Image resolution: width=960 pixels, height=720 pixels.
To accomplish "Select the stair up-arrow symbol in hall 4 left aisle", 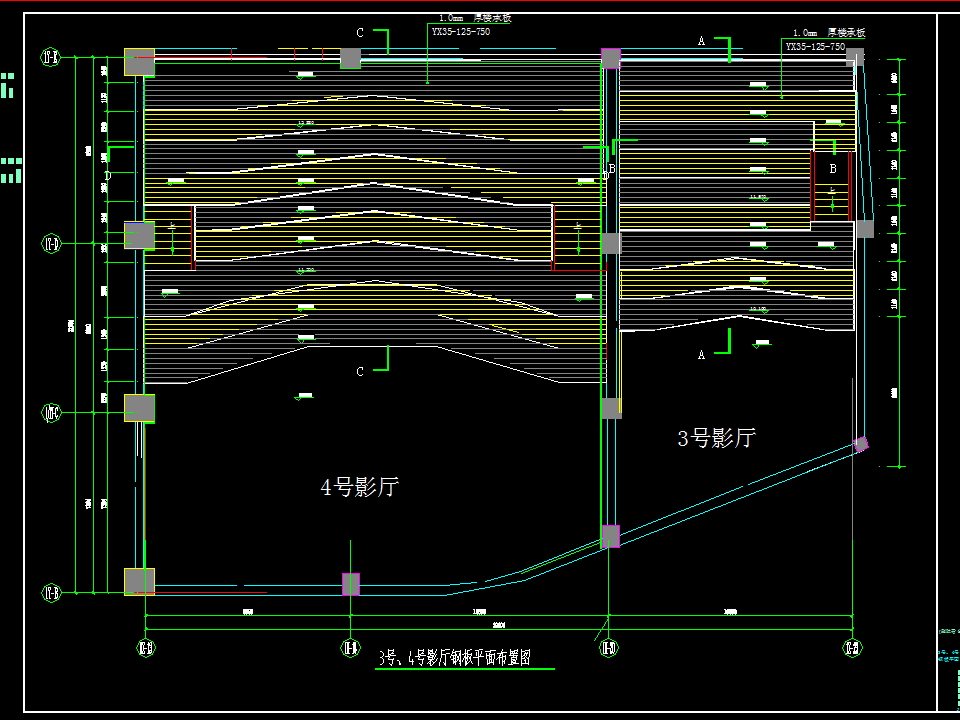I will point(173,239).
